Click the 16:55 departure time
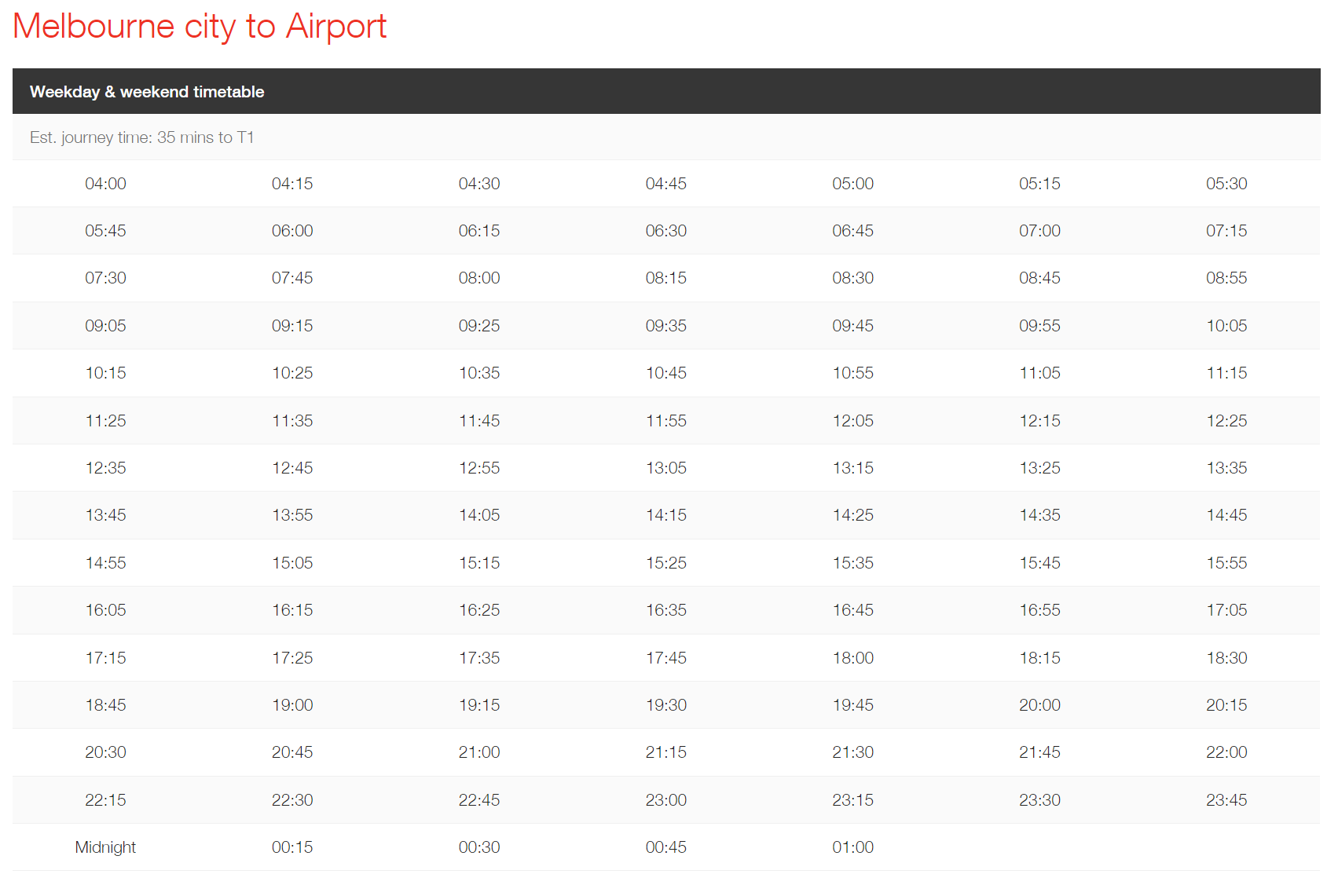 [1039, 610]
